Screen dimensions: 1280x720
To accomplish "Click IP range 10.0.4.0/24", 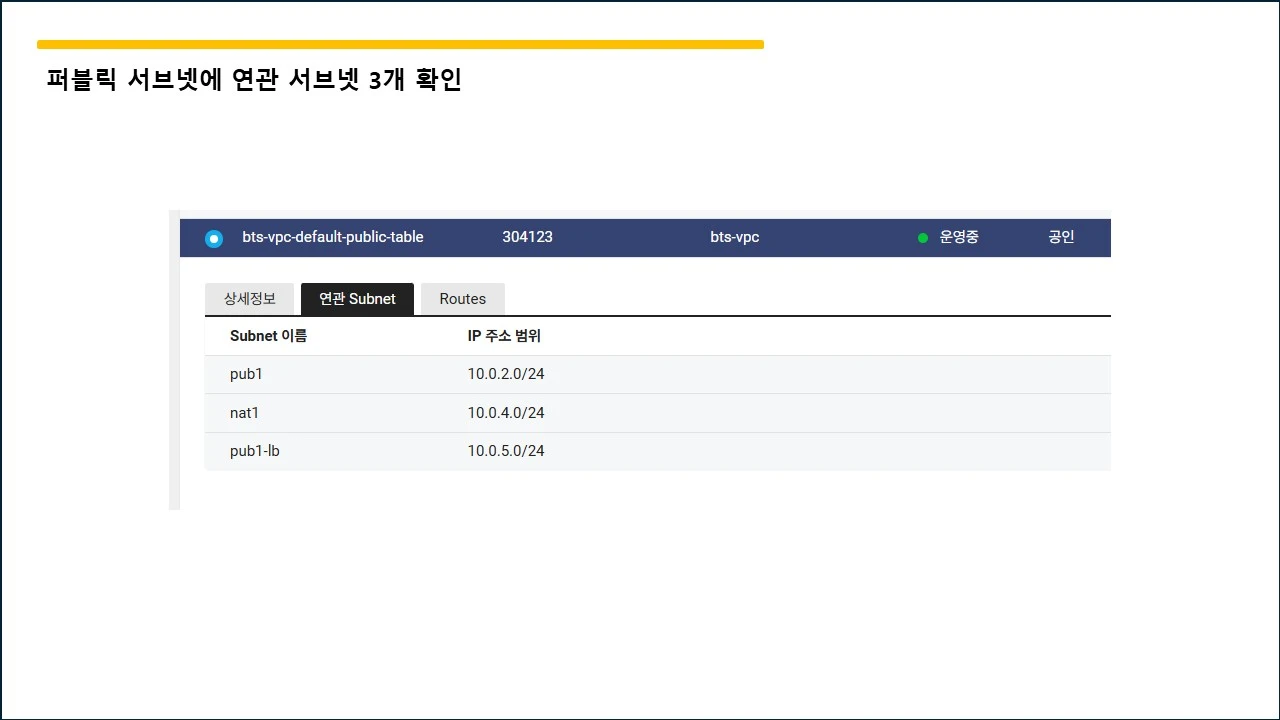I will [506, 413].
